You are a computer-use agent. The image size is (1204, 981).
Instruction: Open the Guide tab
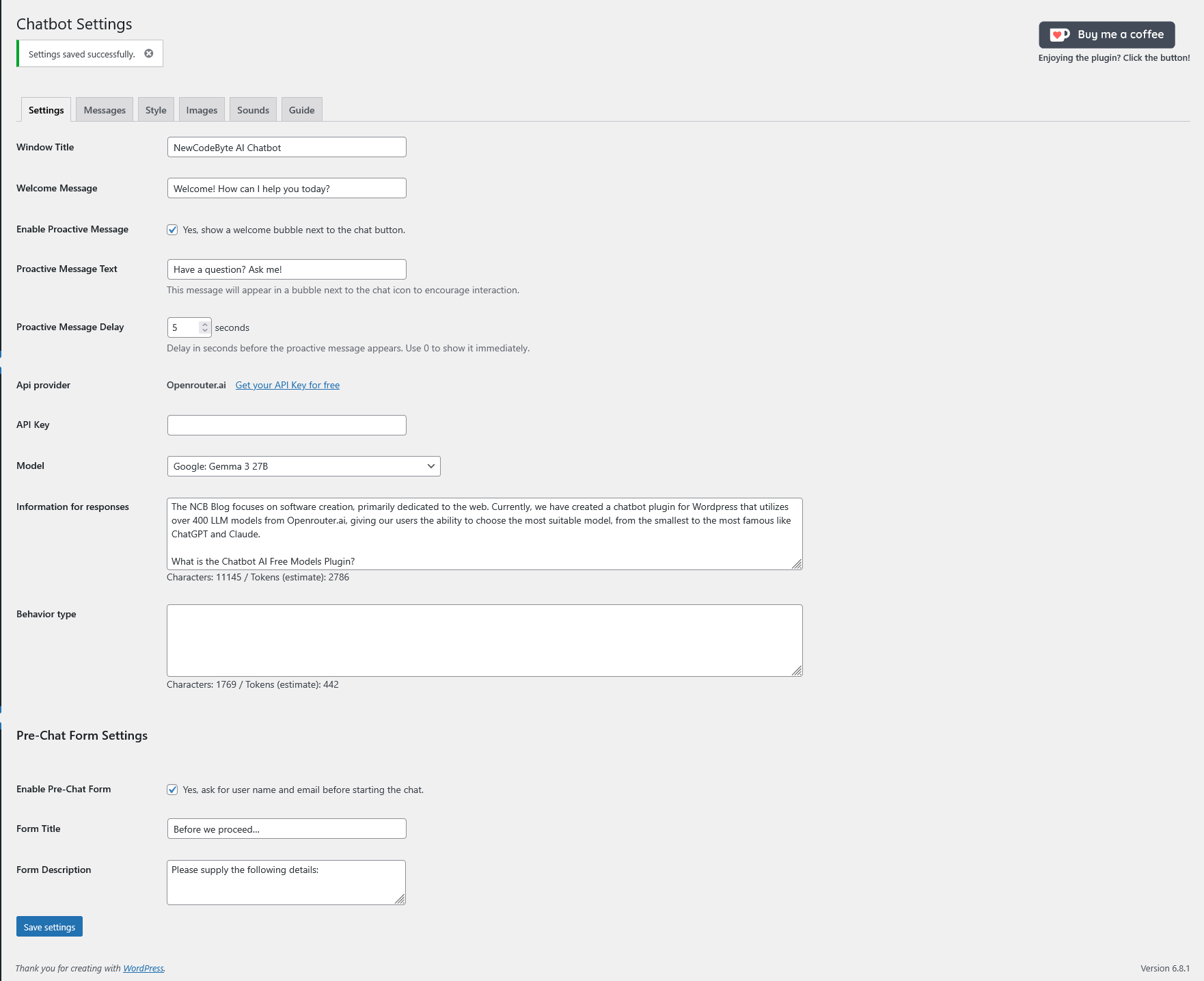click(301, 110)
